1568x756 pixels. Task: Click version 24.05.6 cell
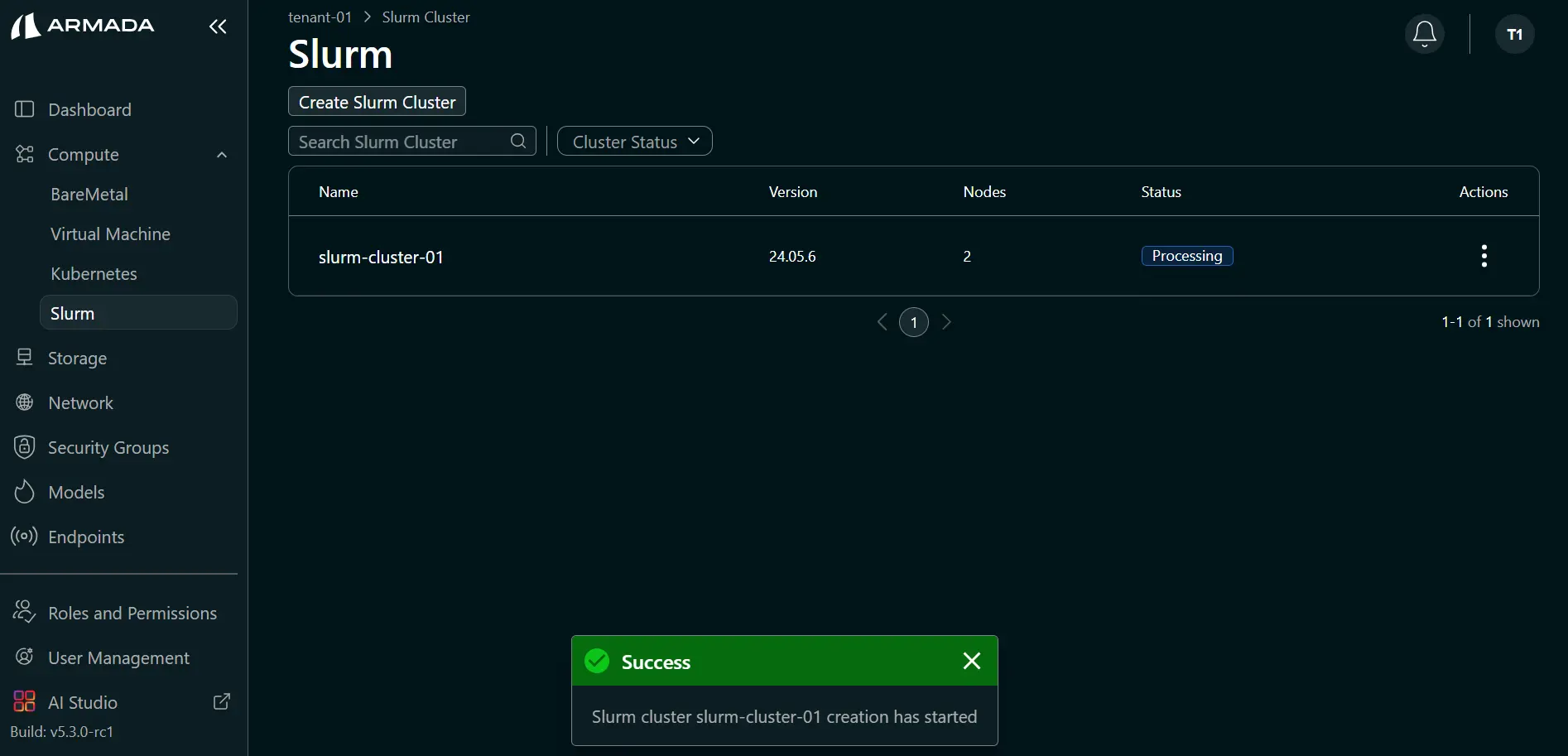click(792, 257)
